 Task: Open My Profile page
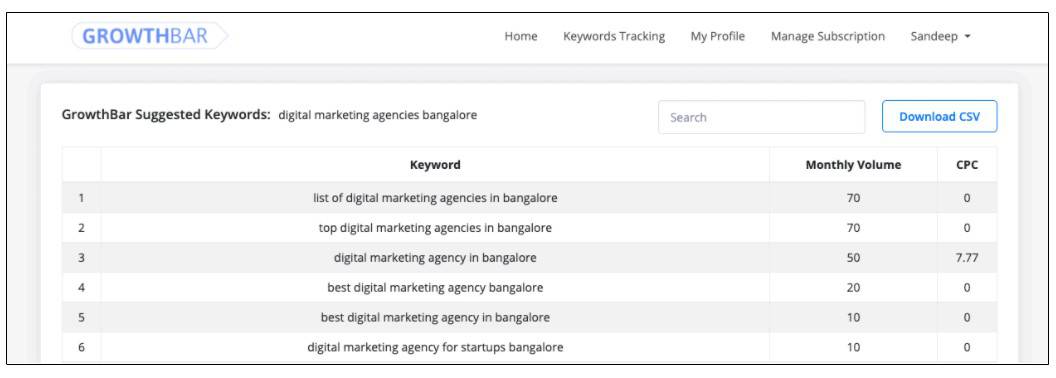(717, 36)
